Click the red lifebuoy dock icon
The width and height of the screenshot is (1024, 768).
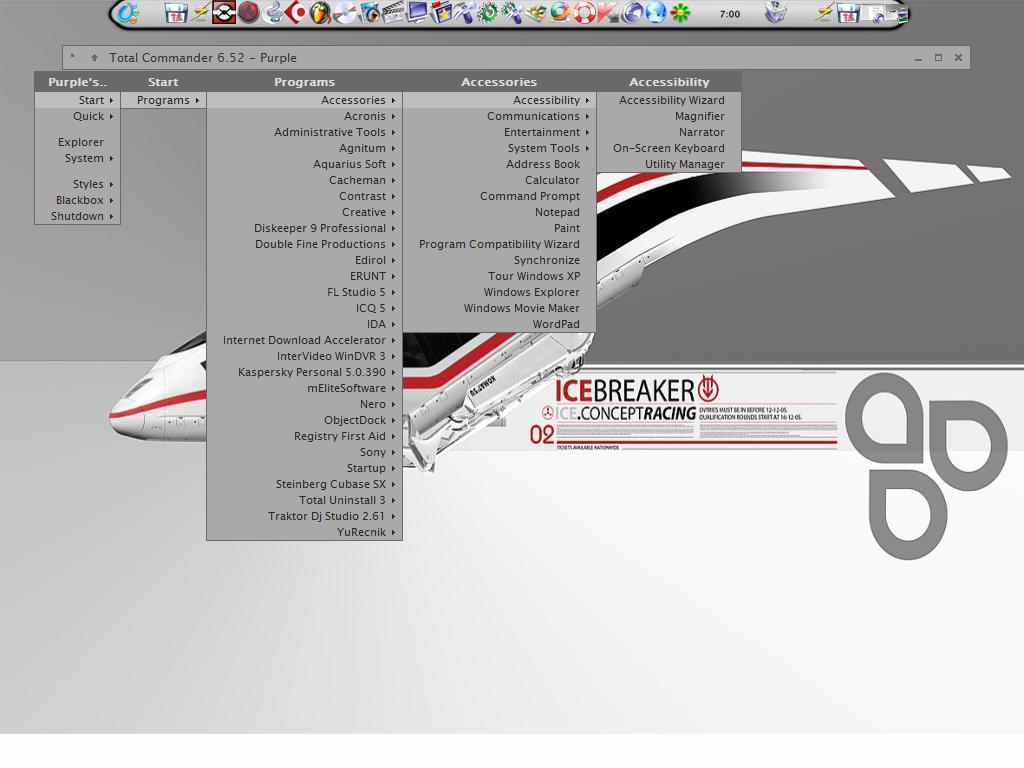tap(584, 13)
